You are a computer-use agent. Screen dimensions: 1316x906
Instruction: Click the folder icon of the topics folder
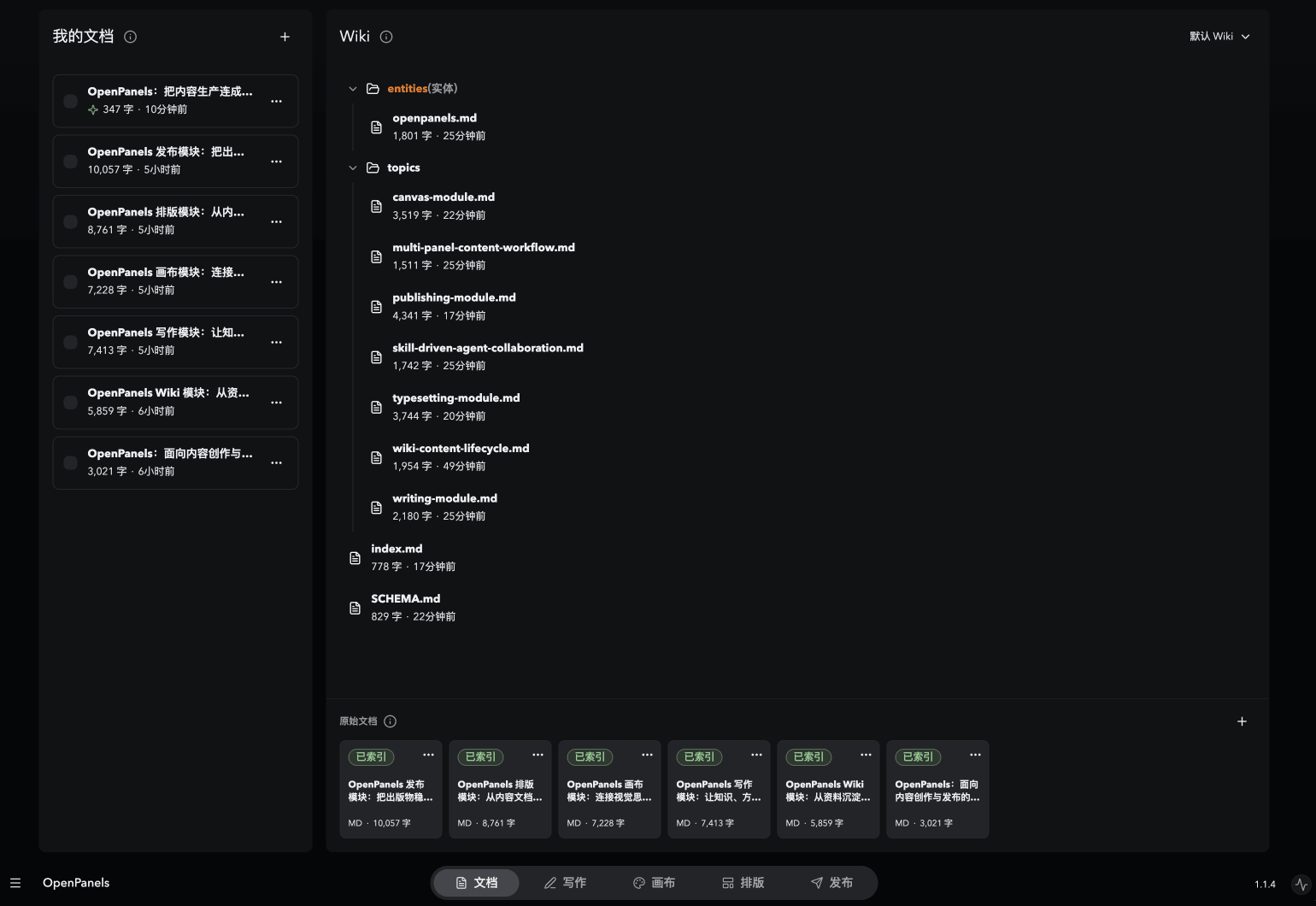373,168
